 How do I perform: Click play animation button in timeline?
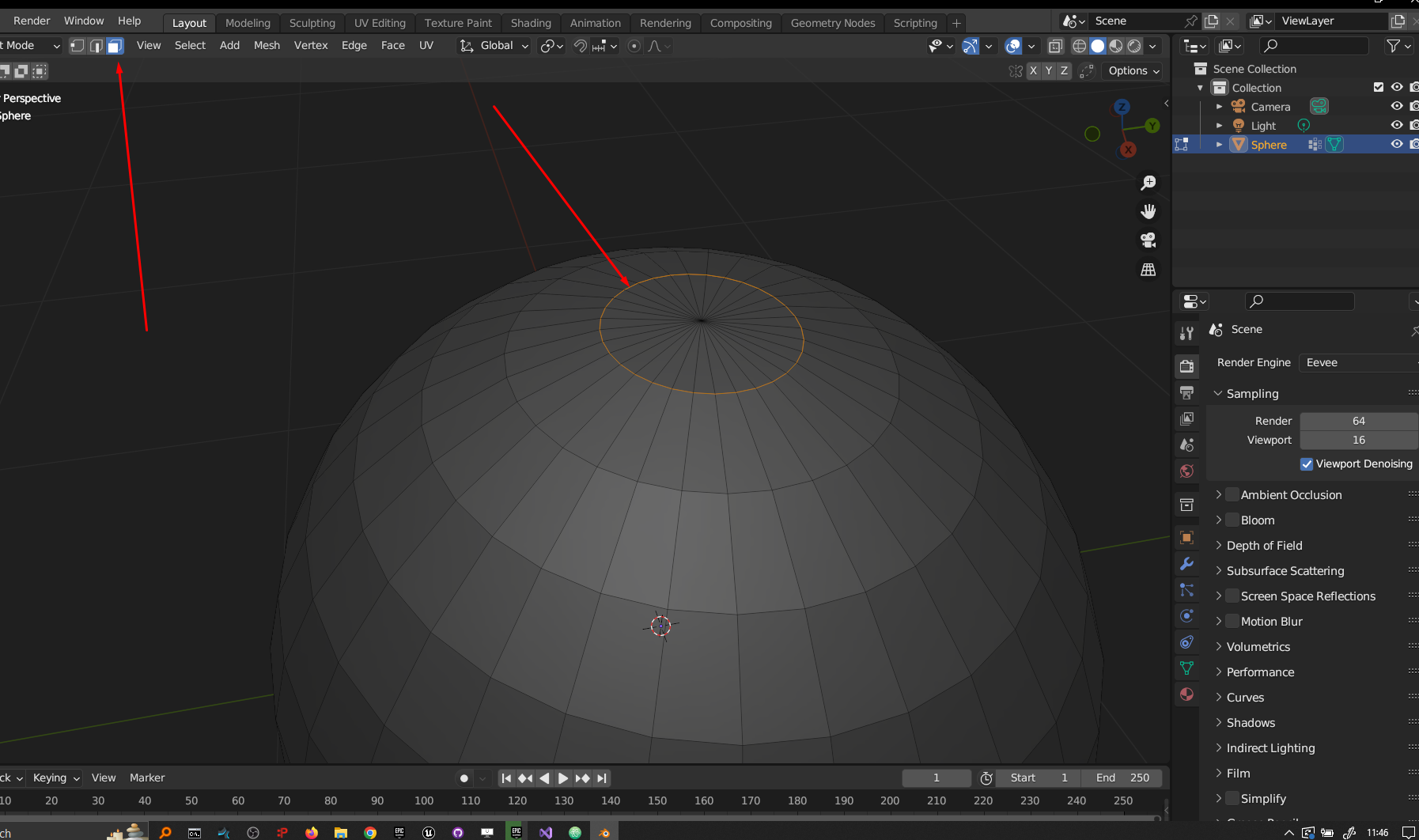point(563,778)
